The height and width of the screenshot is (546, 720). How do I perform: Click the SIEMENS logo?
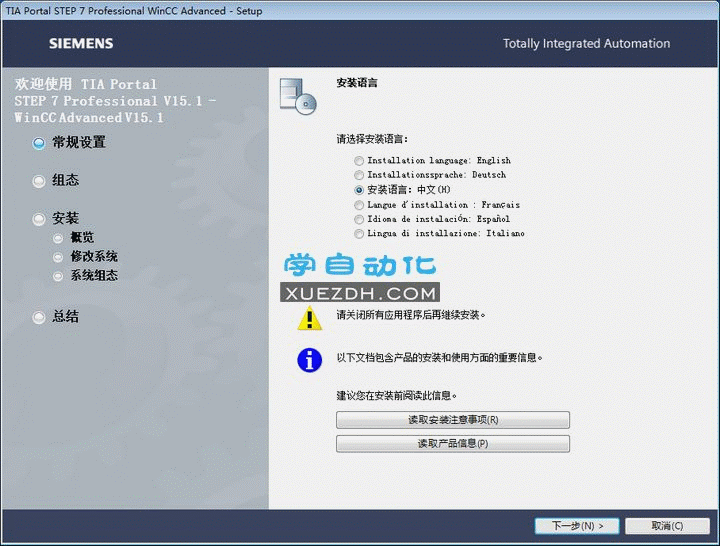pos(81,44)
